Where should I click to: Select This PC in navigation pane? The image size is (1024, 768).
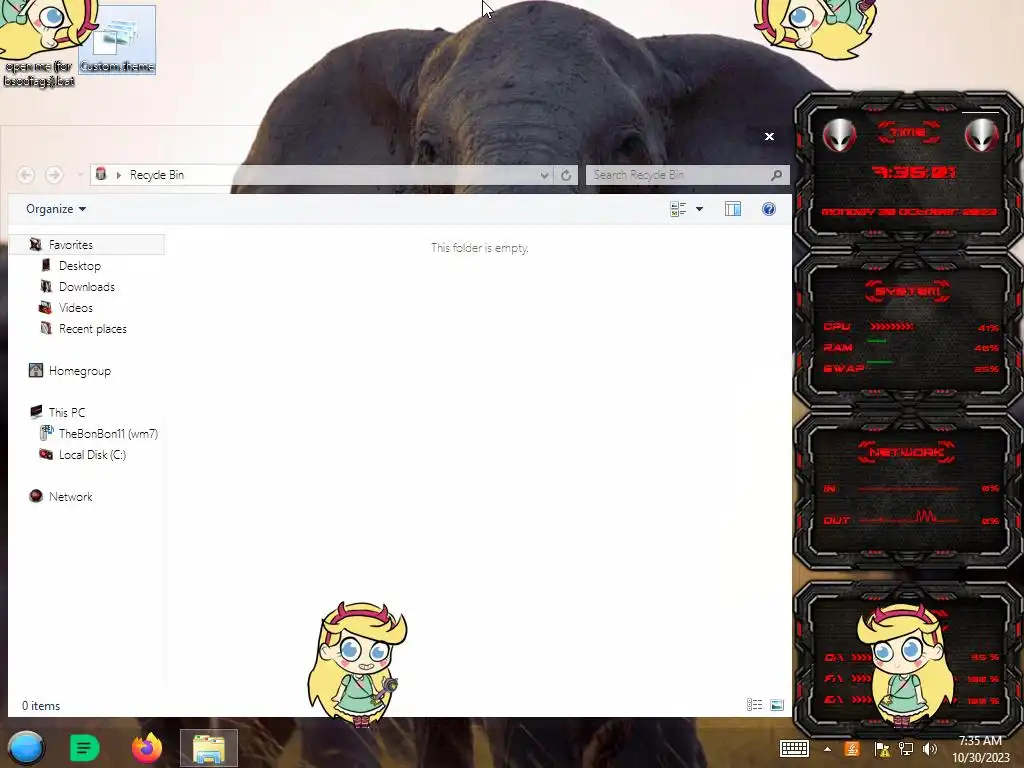click(x=67, y=413)
